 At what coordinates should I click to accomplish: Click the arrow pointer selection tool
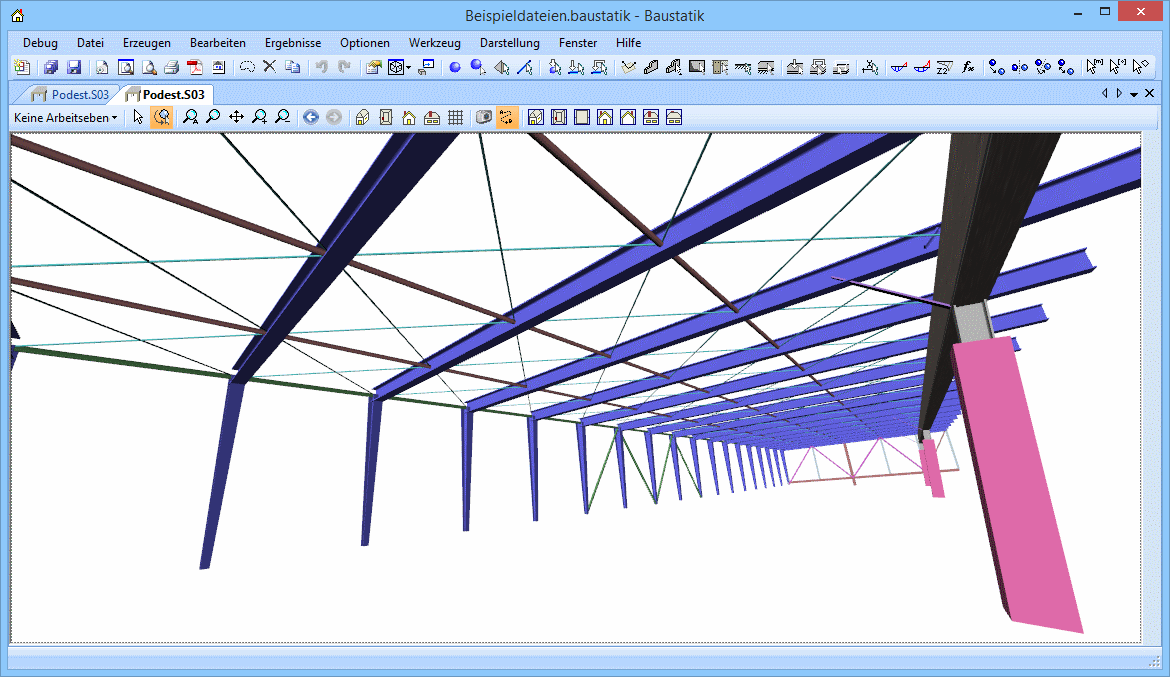click(138, 117)
